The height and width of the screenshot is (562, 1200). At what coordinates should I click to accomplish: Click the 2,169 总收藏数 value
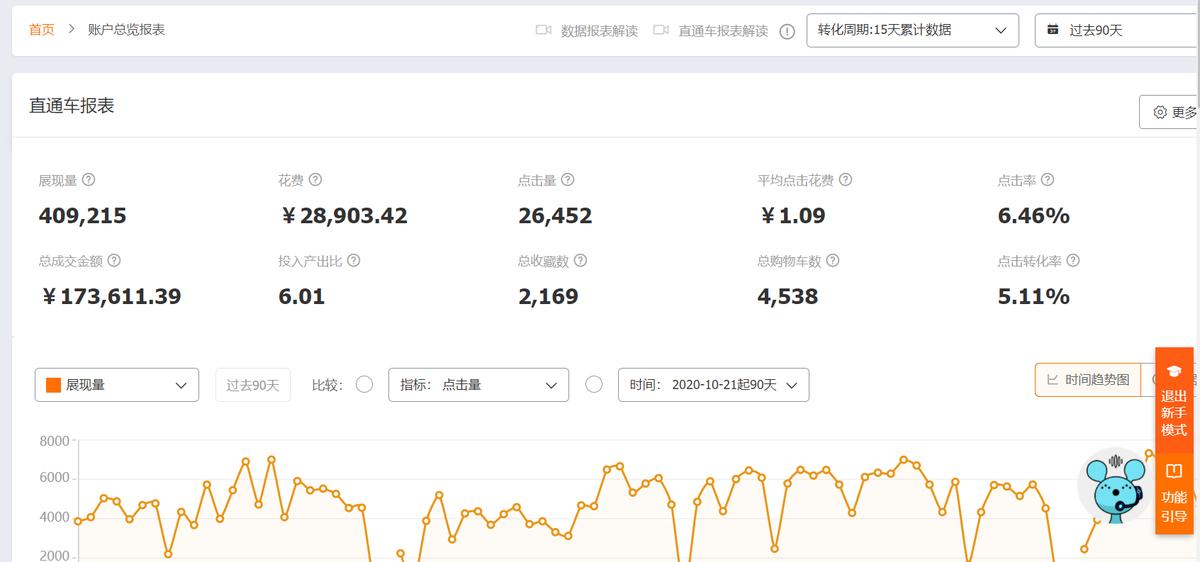[548, 297]
